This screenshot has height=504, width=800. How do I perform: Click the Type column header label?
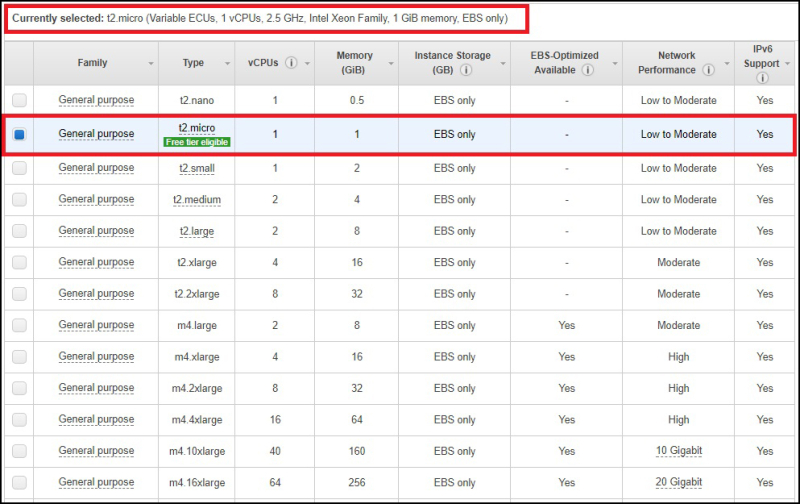[193, 63]
